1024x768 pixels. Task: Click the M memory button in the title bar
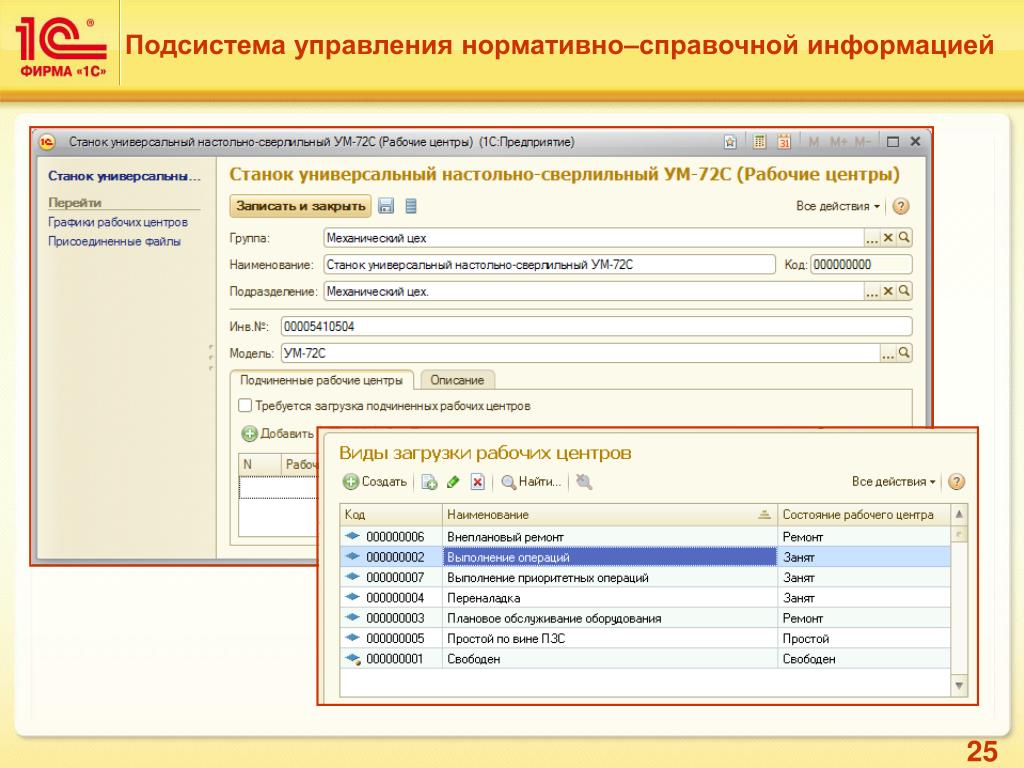(814, 142)
